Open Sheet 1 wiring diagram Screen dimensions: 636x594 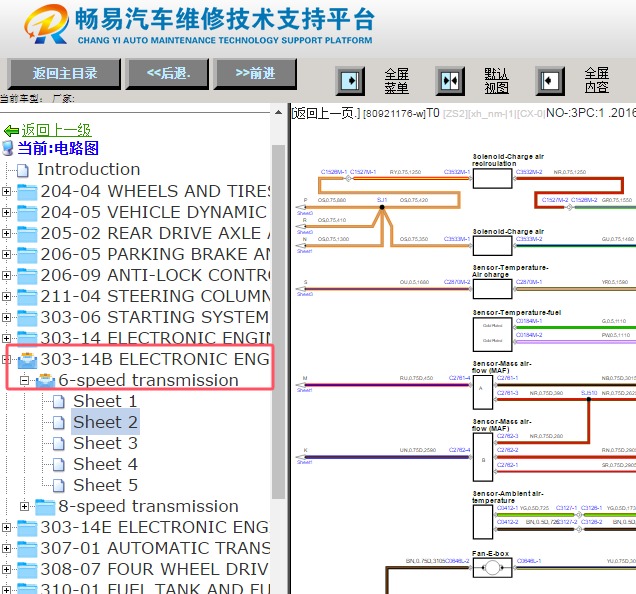point(105,401)
